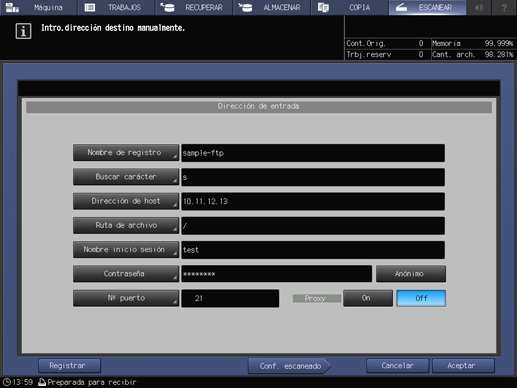Click the 13:59 time display
517x388 pixels.
pos(23,382)
